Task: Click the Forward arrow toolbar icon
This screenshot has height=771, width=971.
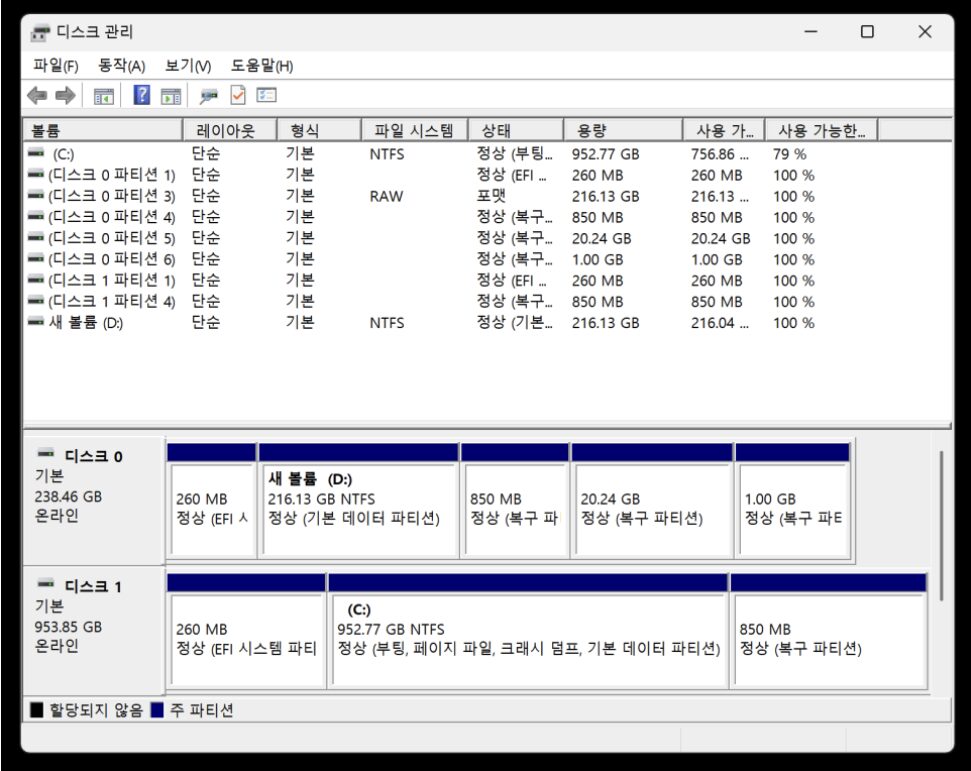Action: pos(65,96)
